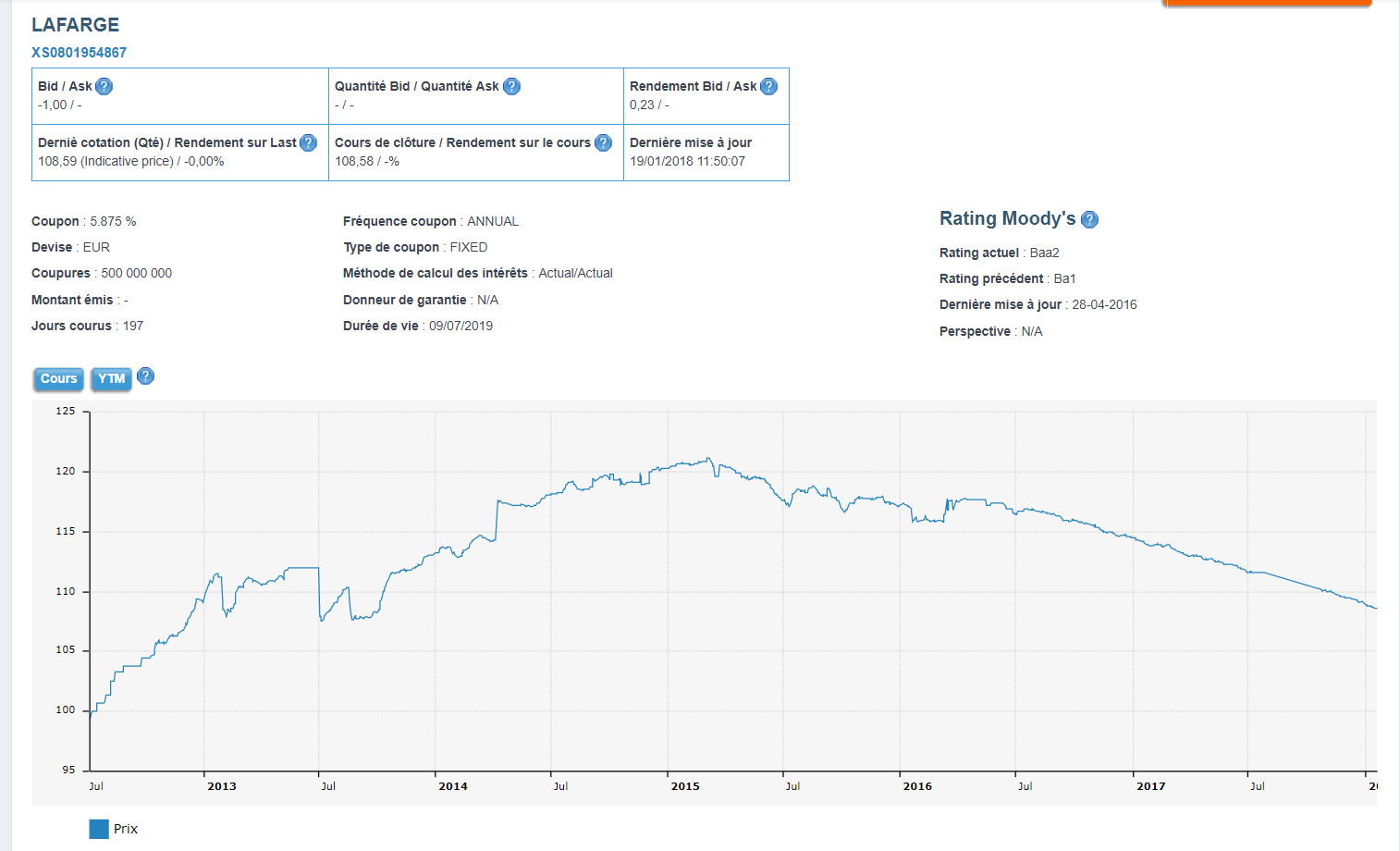Click the help icon beside the YTM tab
Viewport: 1400px width, 851px height.
tap(145, 376)
